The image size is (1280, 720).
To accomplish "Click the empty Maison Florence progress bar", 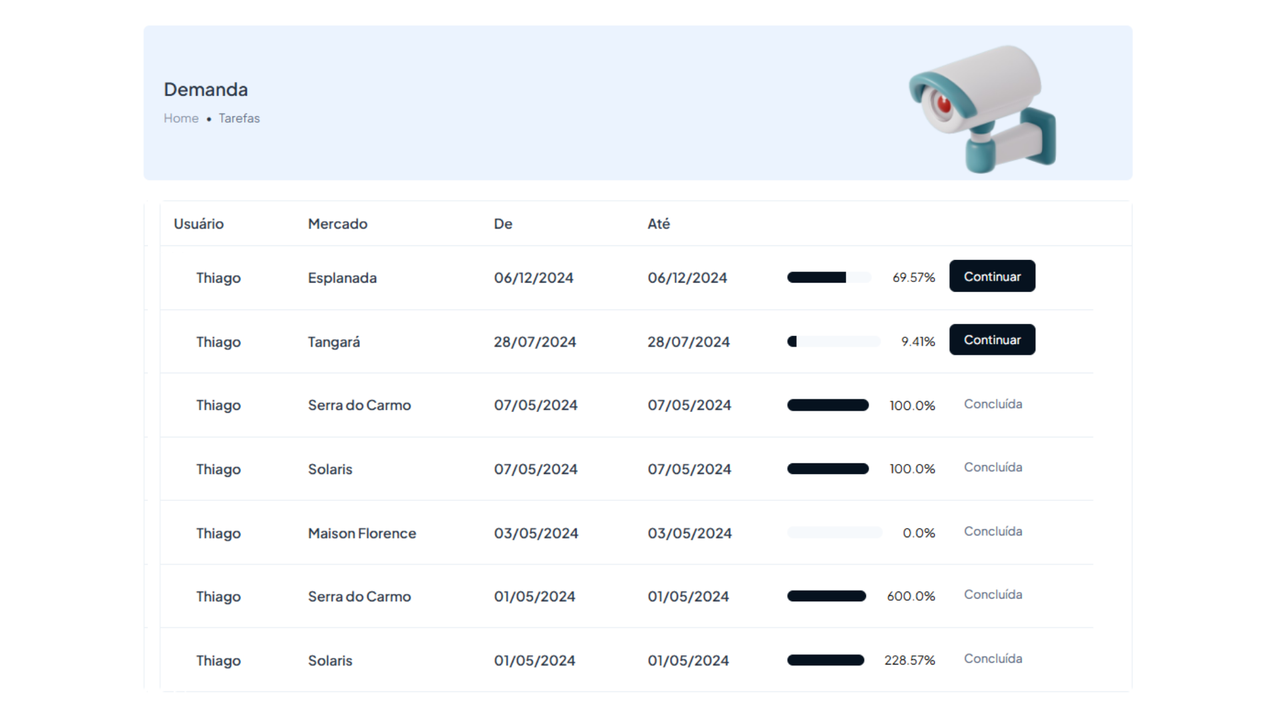I will coord(834,533).
